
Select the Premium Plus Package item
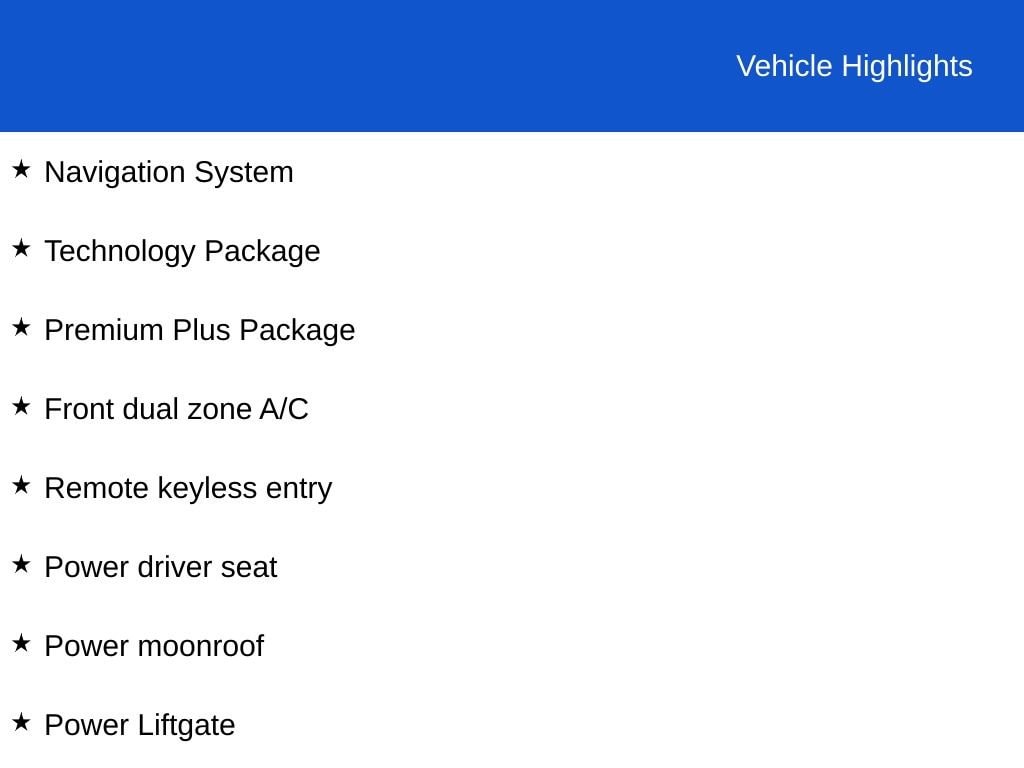[x=200, y=331]
